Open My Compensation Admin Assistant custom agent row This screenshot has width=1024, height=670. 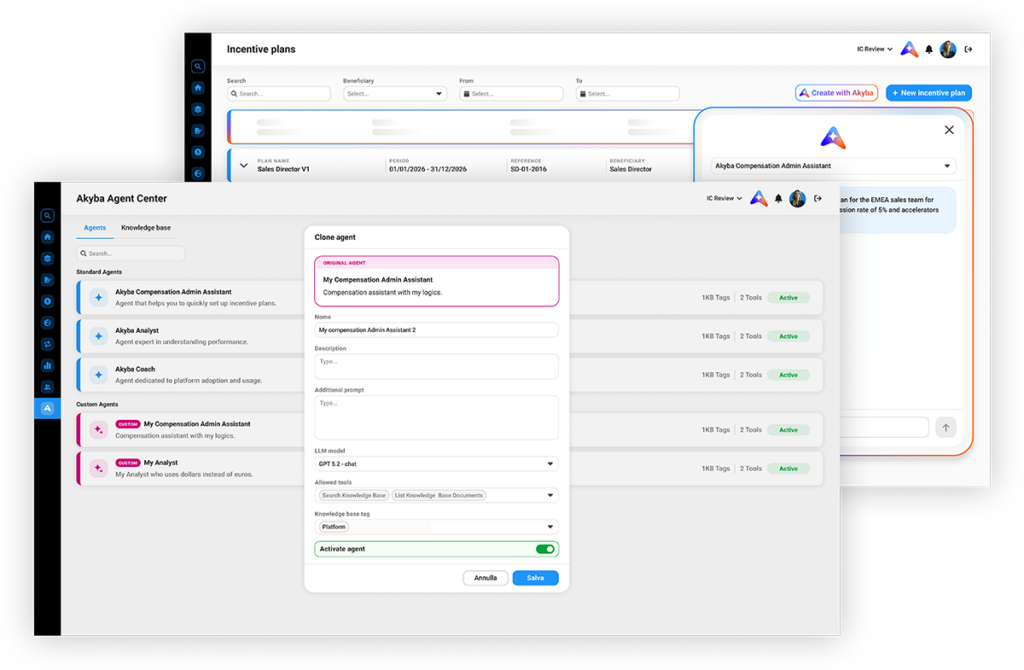coord(450,430)
